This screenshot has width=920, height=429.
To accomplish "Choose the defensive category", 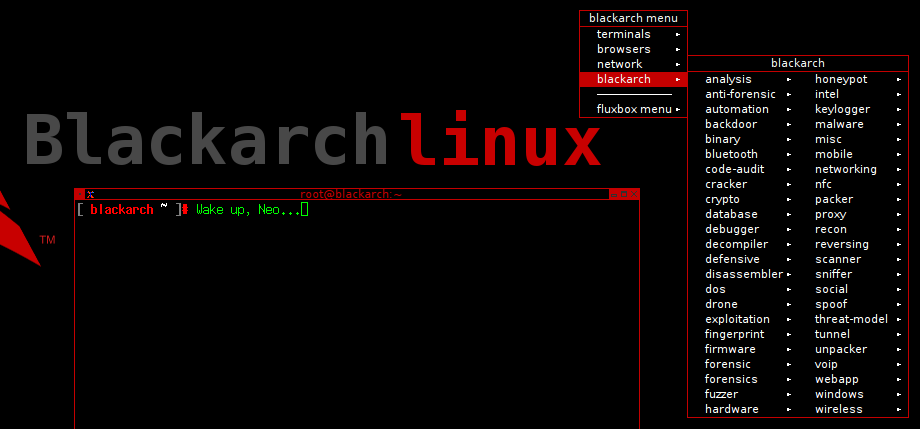I will [x=743, y=259].
